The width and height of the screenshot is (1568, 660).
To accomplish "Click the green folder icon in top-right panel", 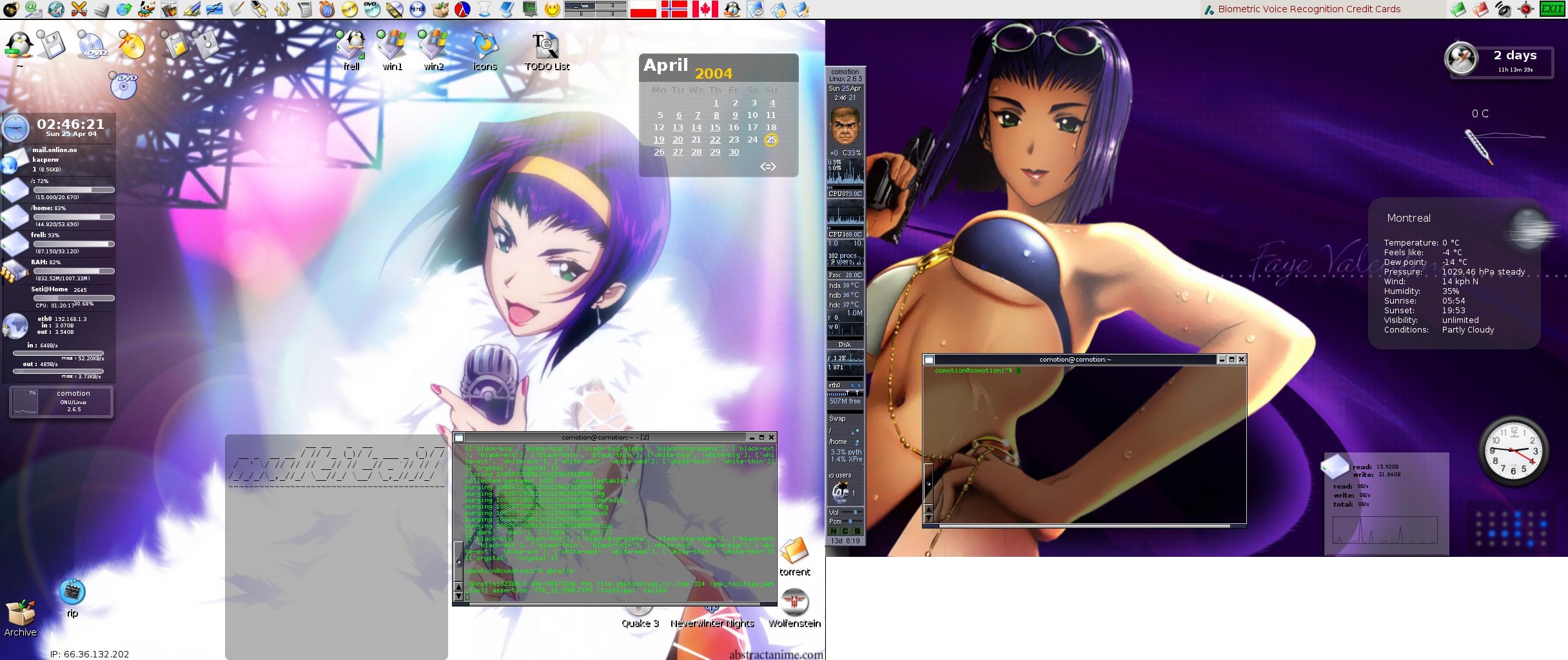I will click(1458, 9).
